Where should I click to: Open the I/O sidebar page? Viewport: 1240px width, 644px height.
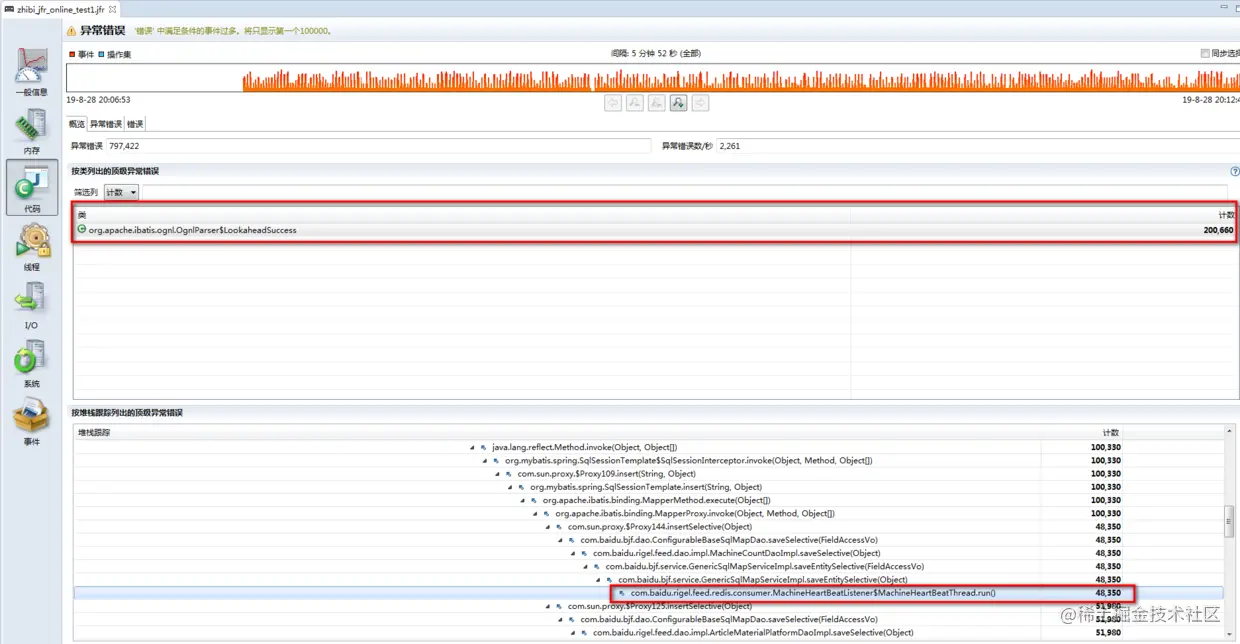click(x=31, y=305)
